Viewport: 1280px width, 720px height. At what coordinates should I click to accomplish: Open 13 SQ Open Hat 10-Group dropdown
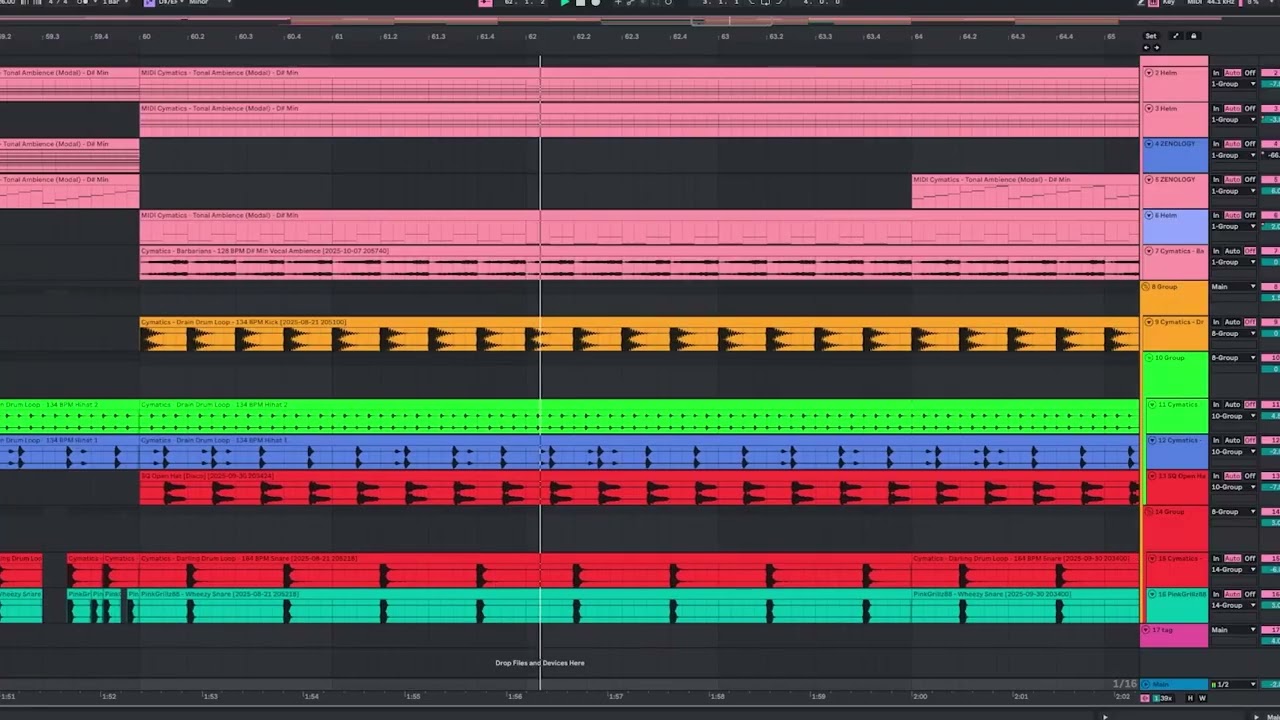pyautogui.click(x=1234, y=487)
